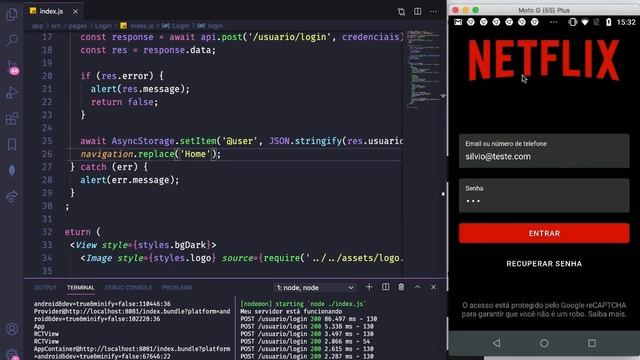Click the 15:32 clock in status bar
Screen dimensions: 640x360
coord(626,22)
